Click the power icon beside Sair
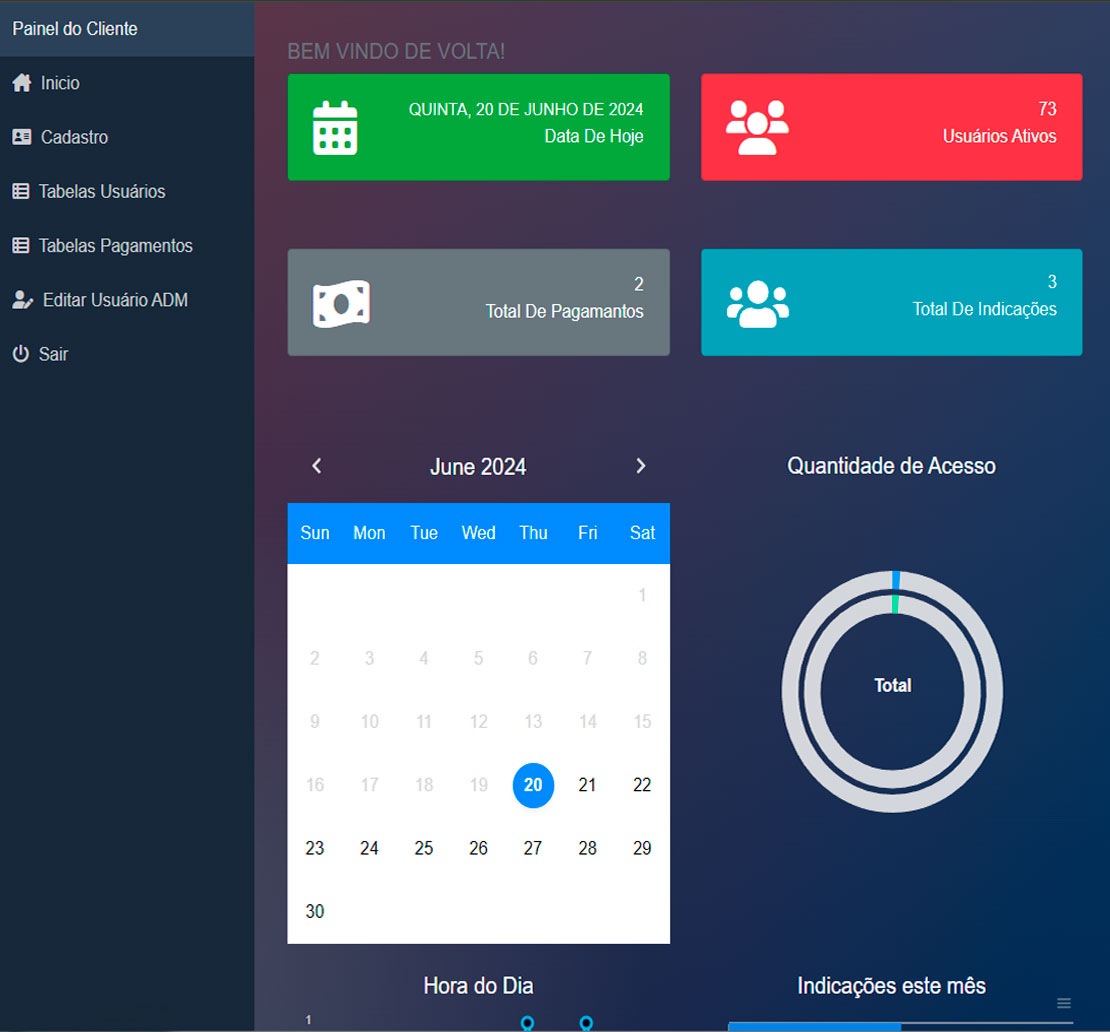1110x1032 pixels. 20,354
